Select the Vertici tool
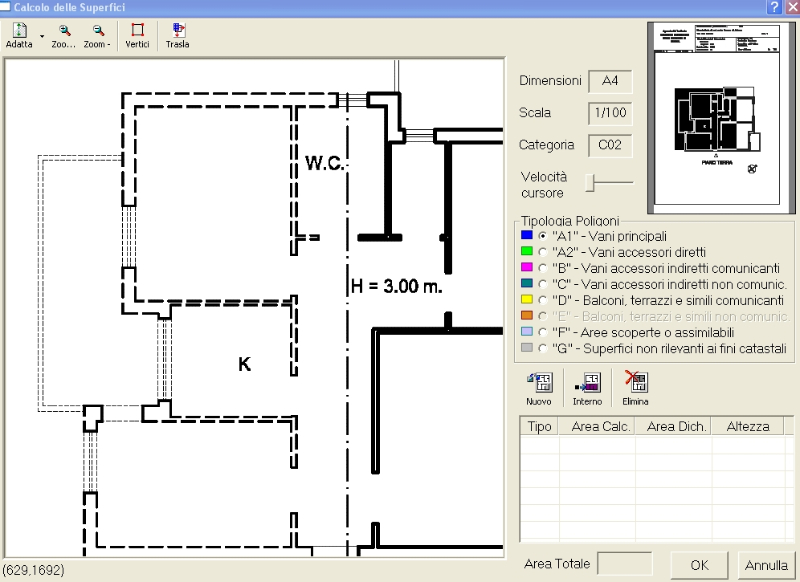The image size is (800, 582). (137, 35)
